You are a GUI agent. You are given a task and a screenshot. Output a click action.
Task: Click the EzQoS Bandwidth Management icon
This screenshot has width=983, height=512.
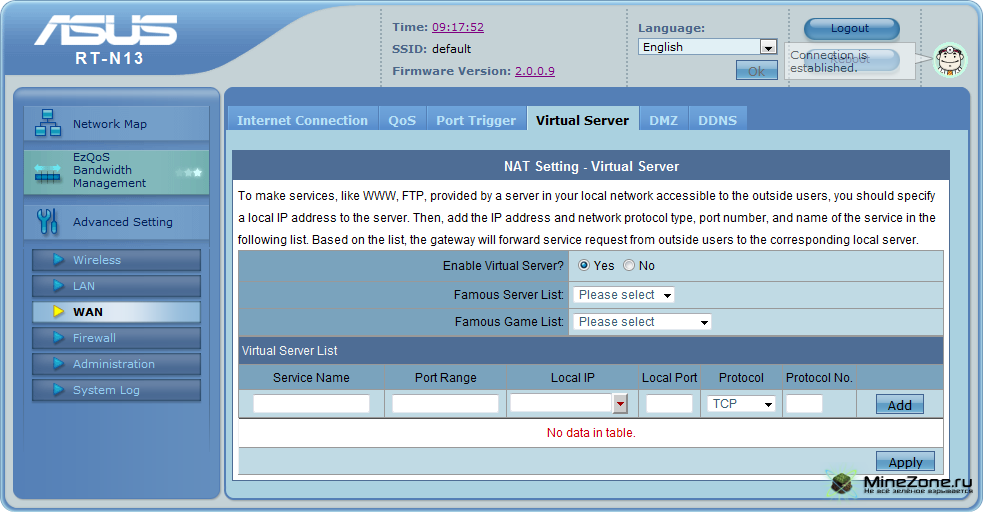[47, 172]
